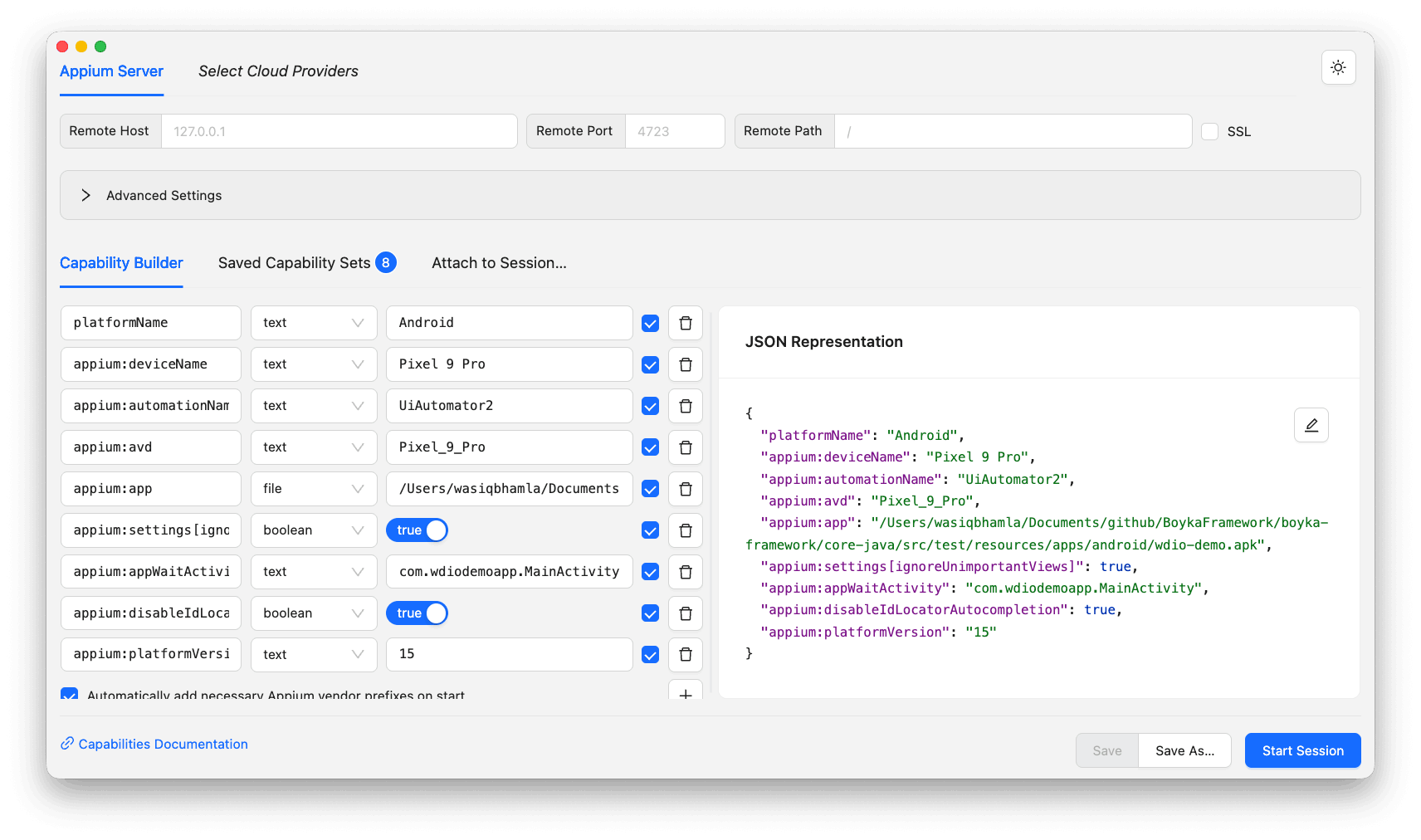Add a new capability with the plus icon

point(686,695)
